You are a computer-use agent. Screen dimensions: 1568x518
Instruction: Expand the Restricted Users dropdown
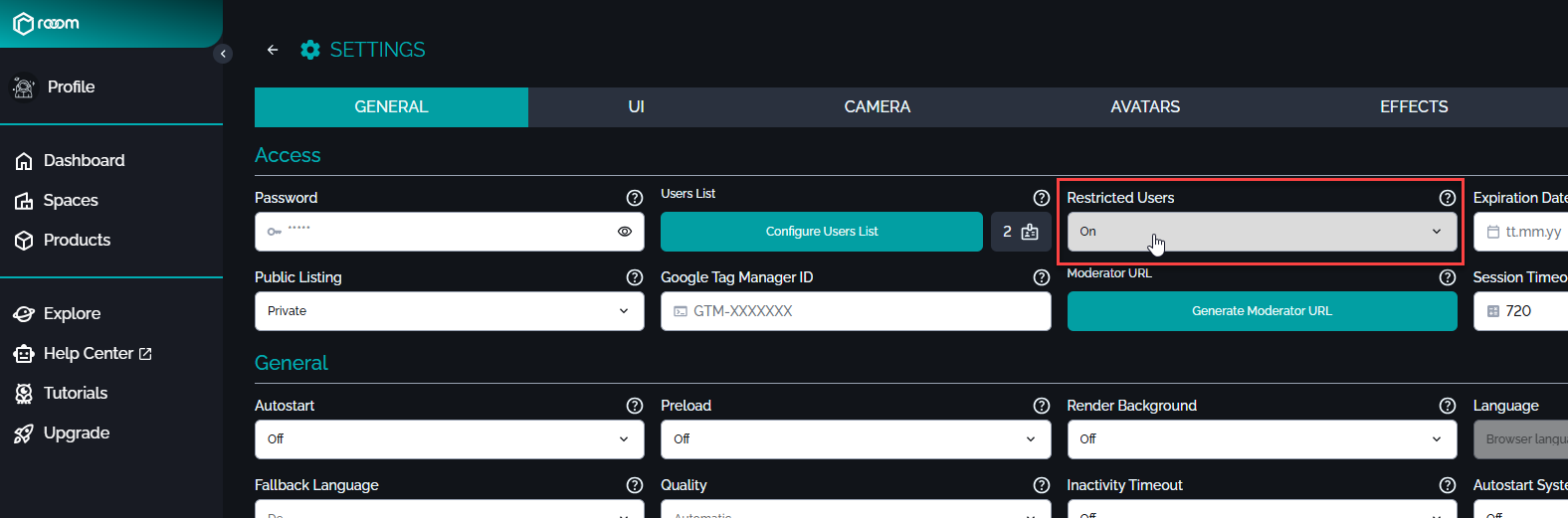1261,232
